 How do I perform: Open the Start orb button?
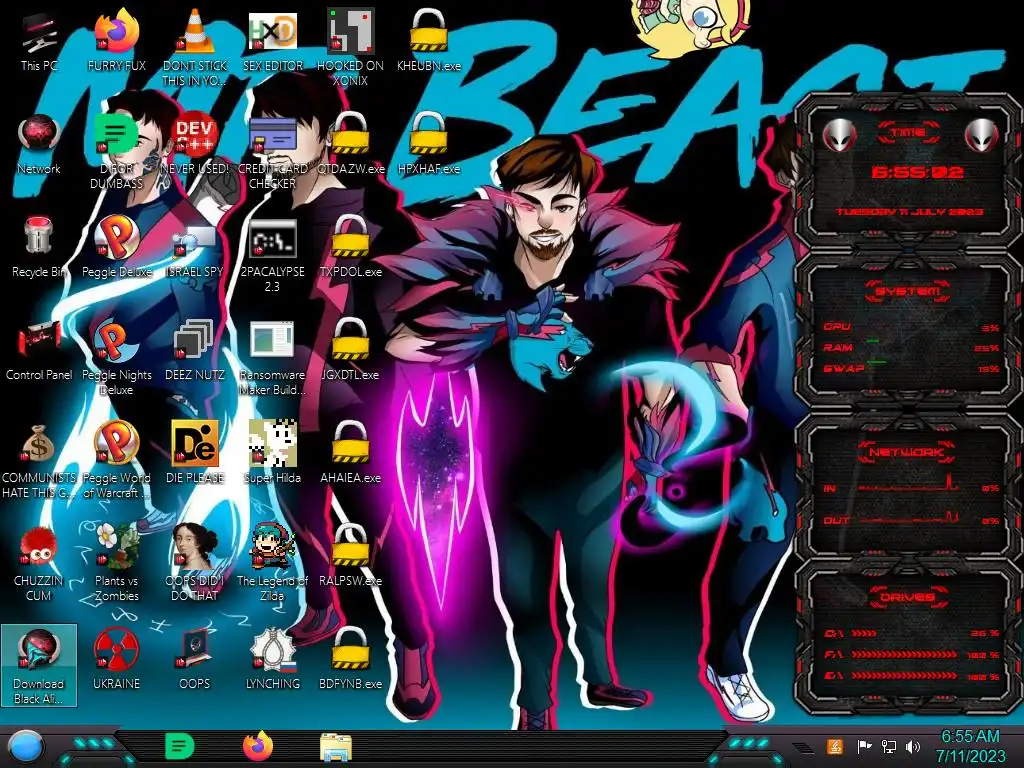click(x=25, y=747)
